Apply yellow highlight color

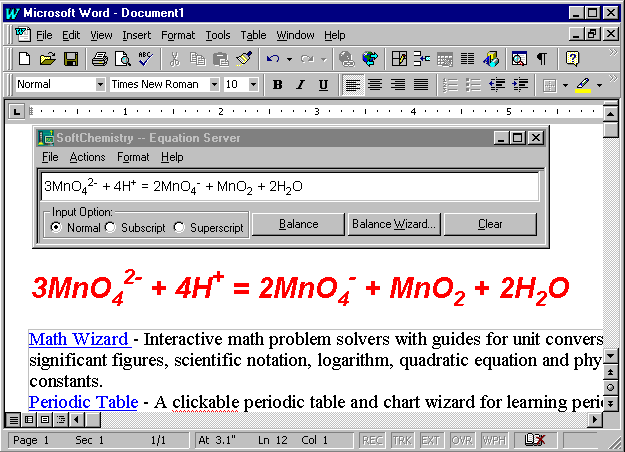[x=583, y=85]
